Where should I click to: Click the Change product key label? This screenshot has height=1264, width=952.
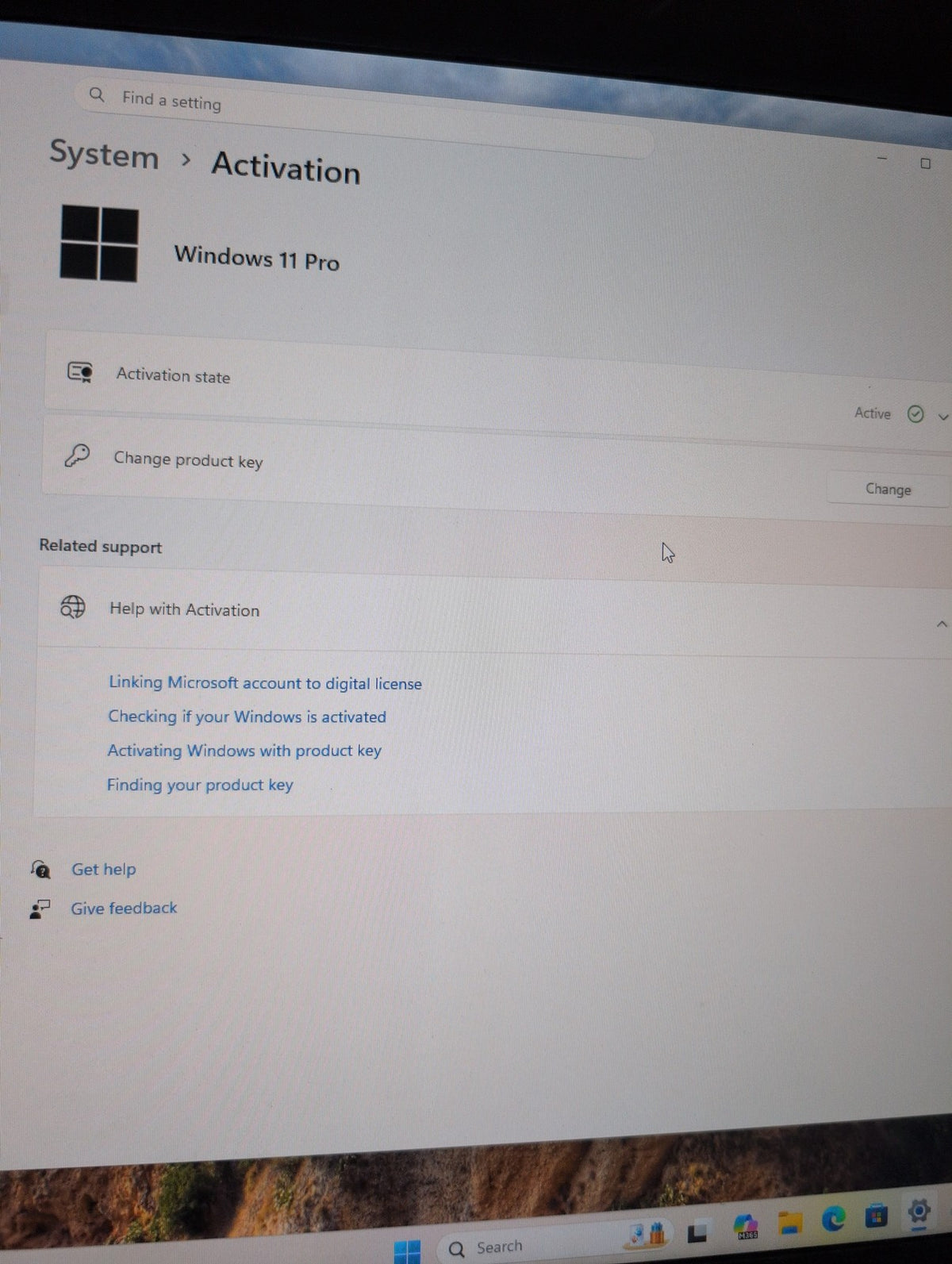click(x=188, y=459)
